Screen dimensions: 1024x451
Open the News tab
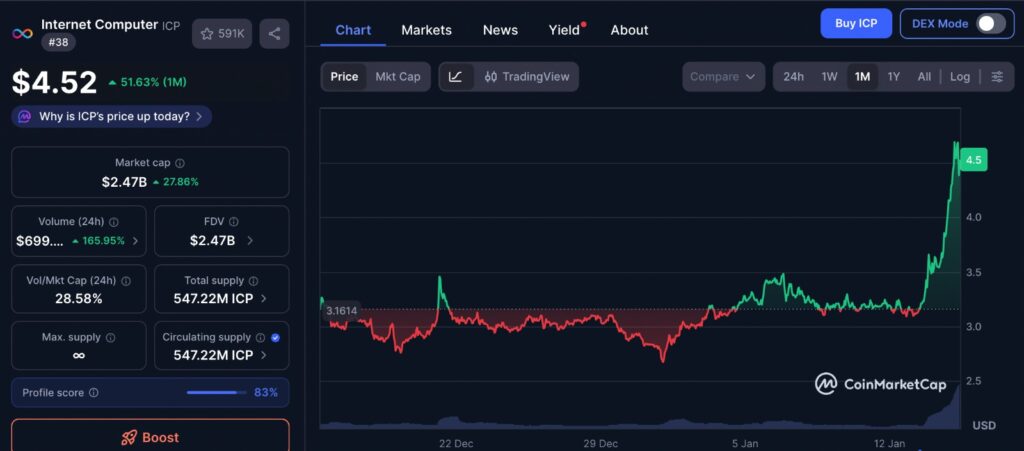(500, 30)
